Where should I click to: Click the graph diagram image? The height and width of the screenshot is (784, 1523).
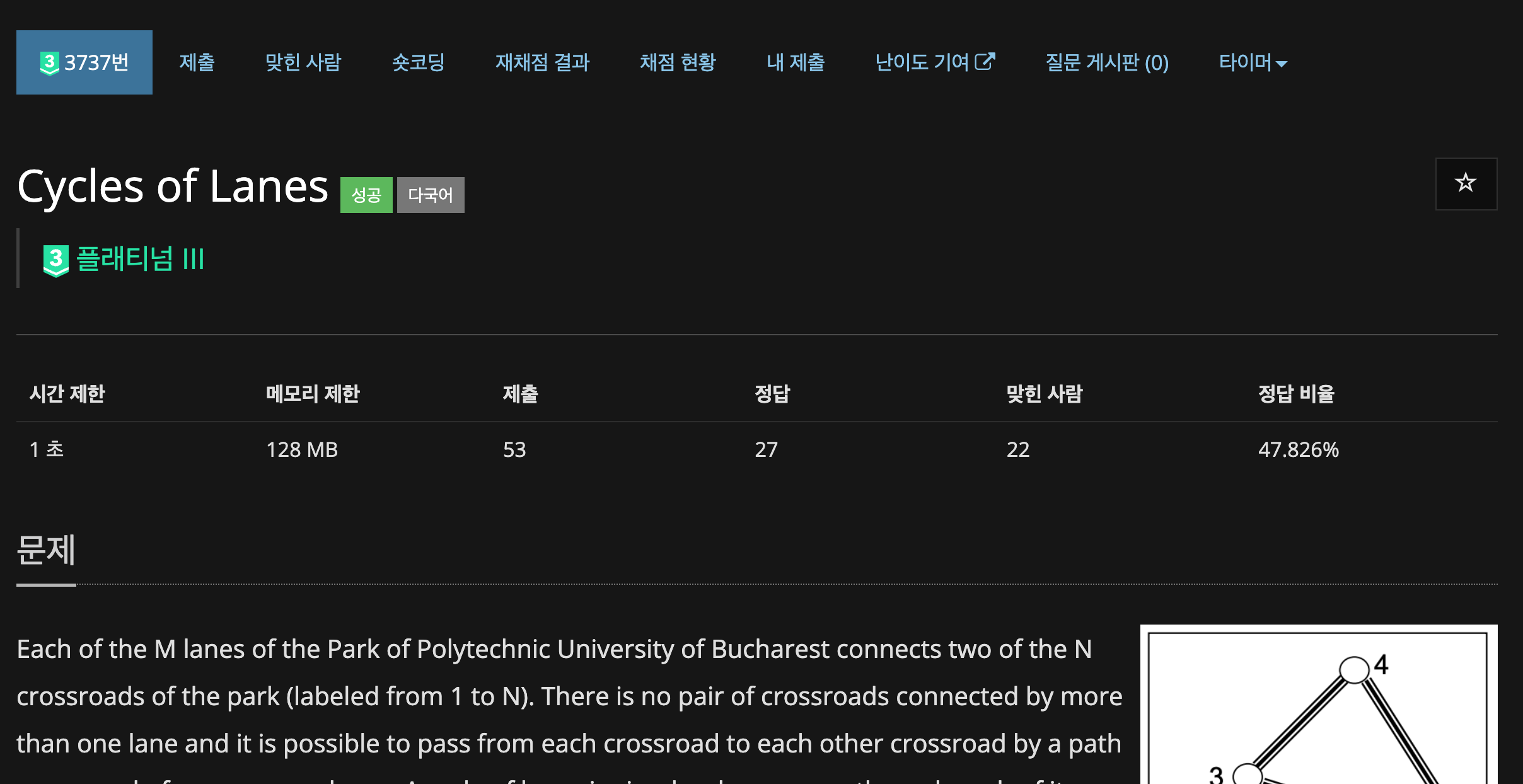[1318, 706]
